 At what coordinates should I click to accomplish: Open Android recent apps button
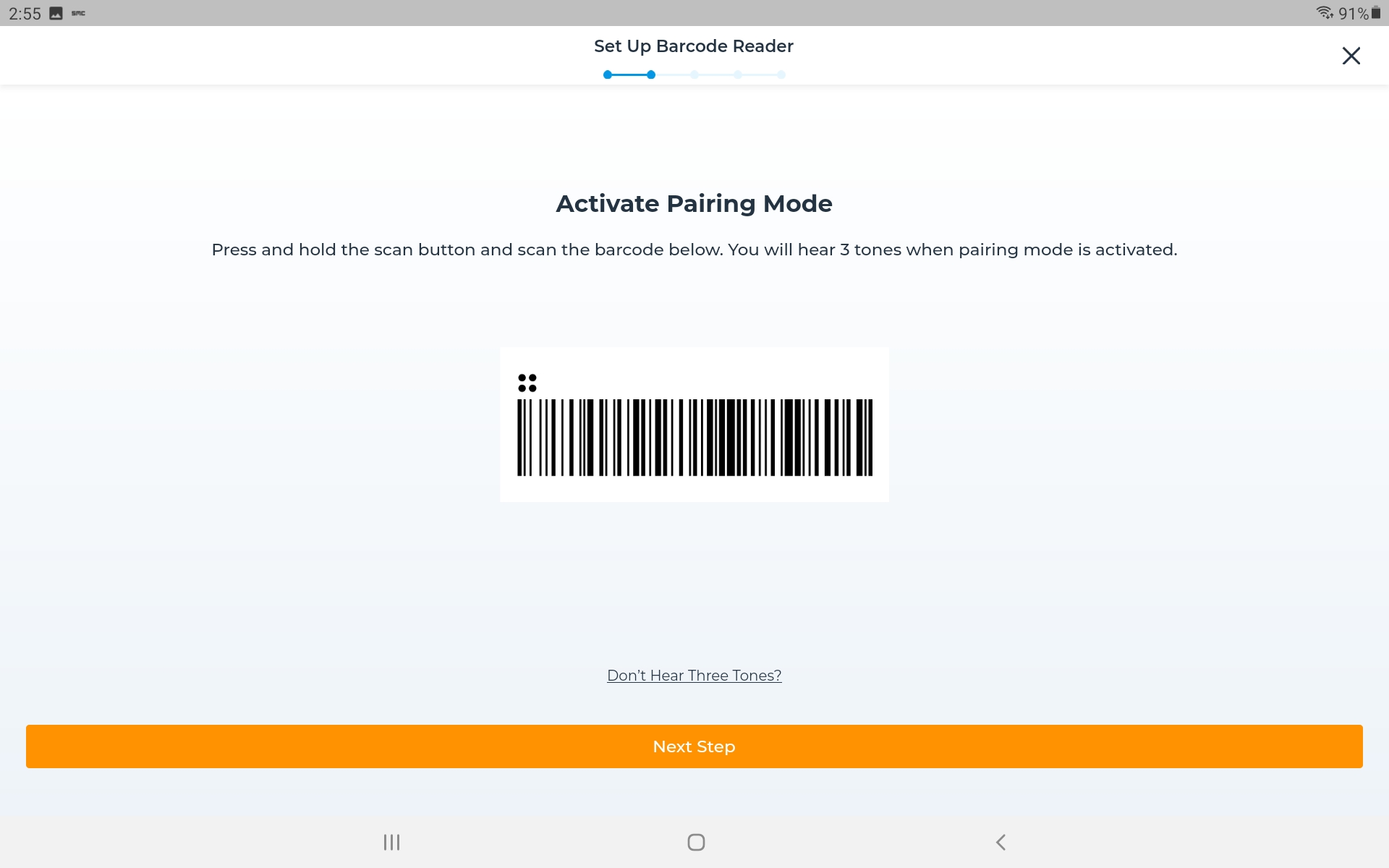(391, 842)
